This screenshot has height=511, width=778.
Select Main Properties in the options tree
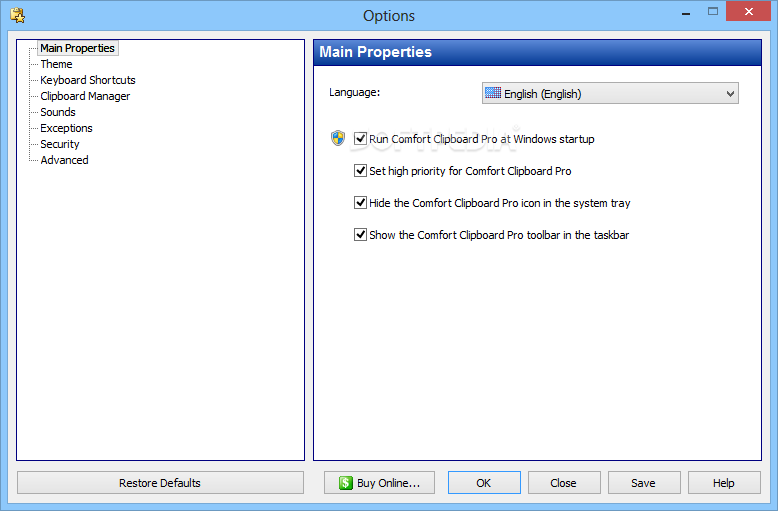pyautogui.click(x=77, y=48)
